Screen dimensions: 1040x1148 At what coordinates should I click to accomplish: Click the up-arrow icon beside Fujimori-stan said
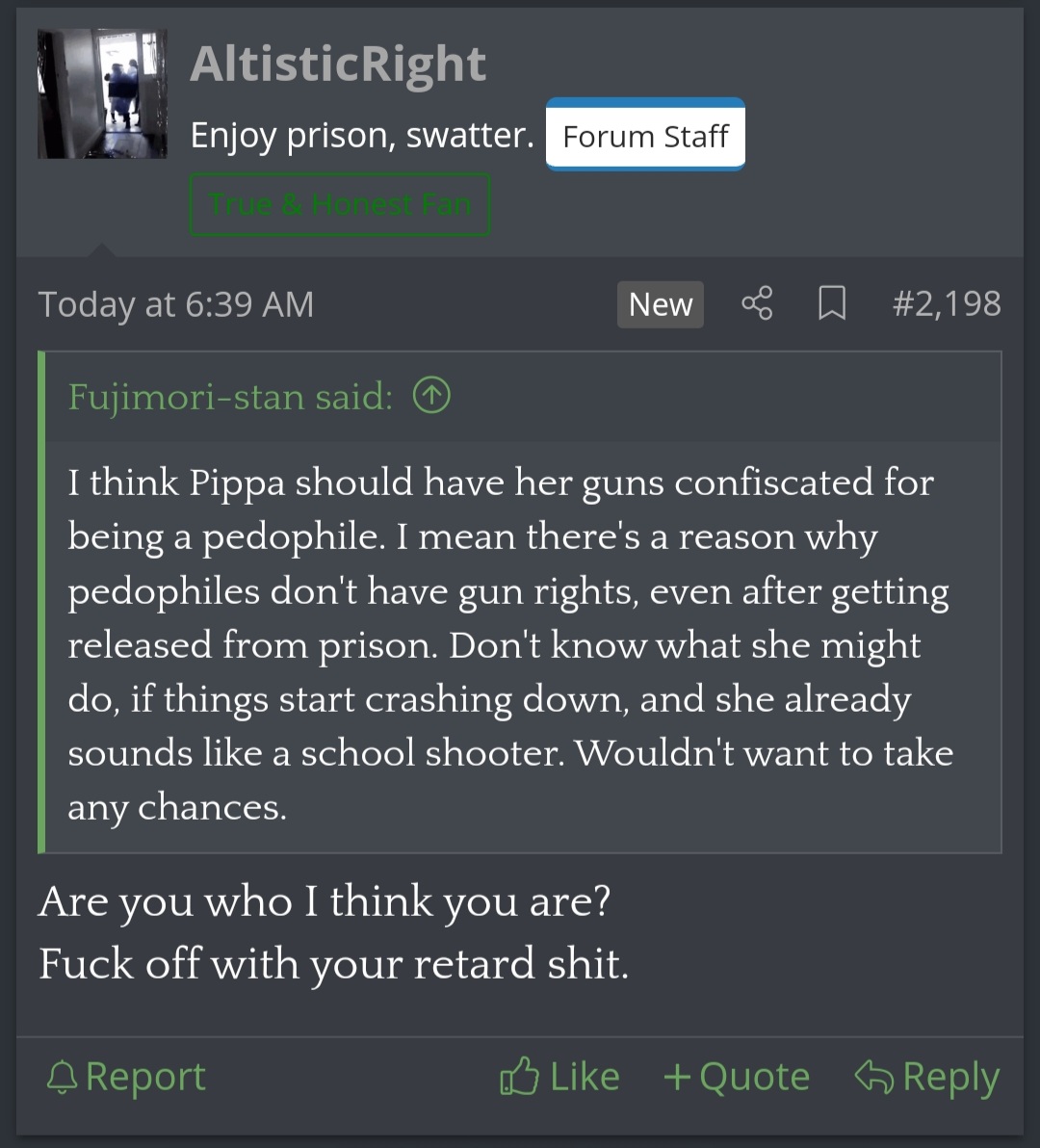click(431, 396)
